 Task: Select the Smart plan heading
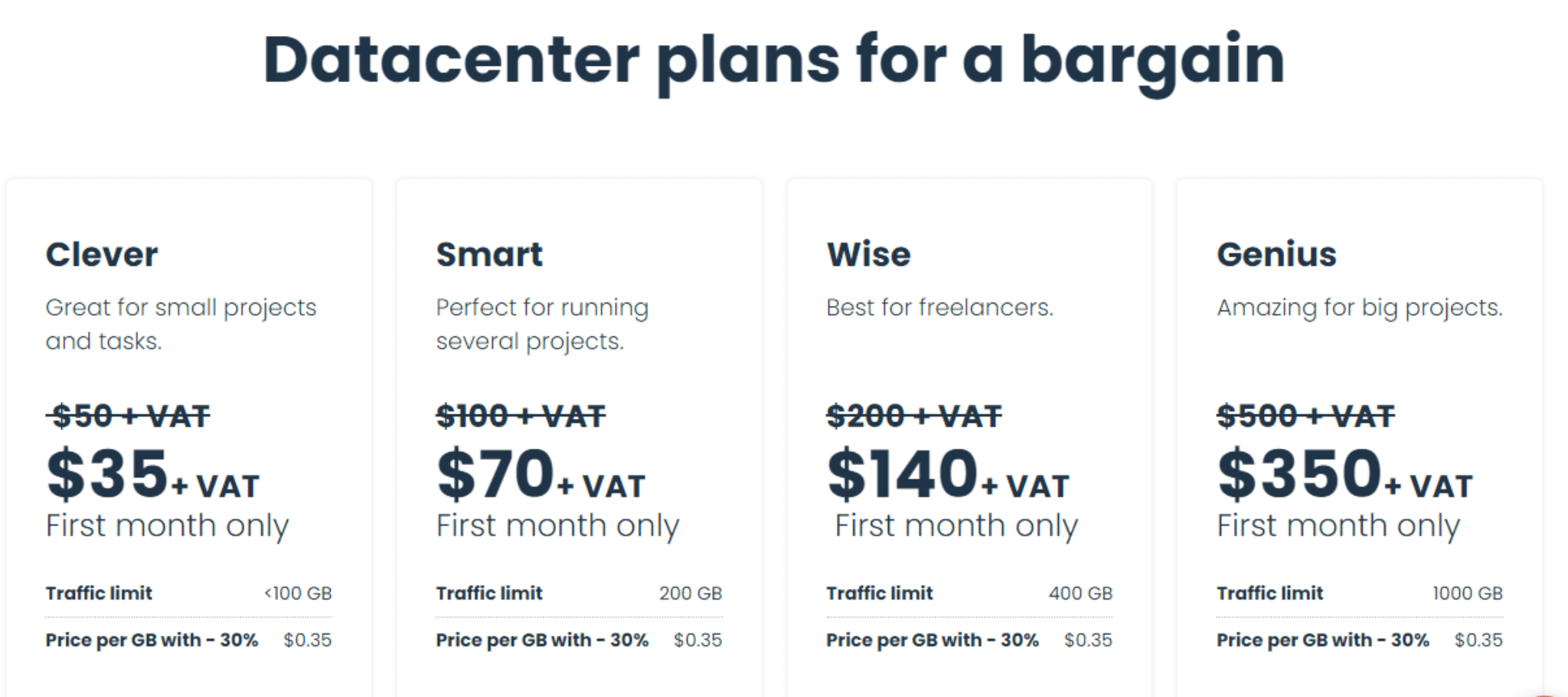pos(489,254)
